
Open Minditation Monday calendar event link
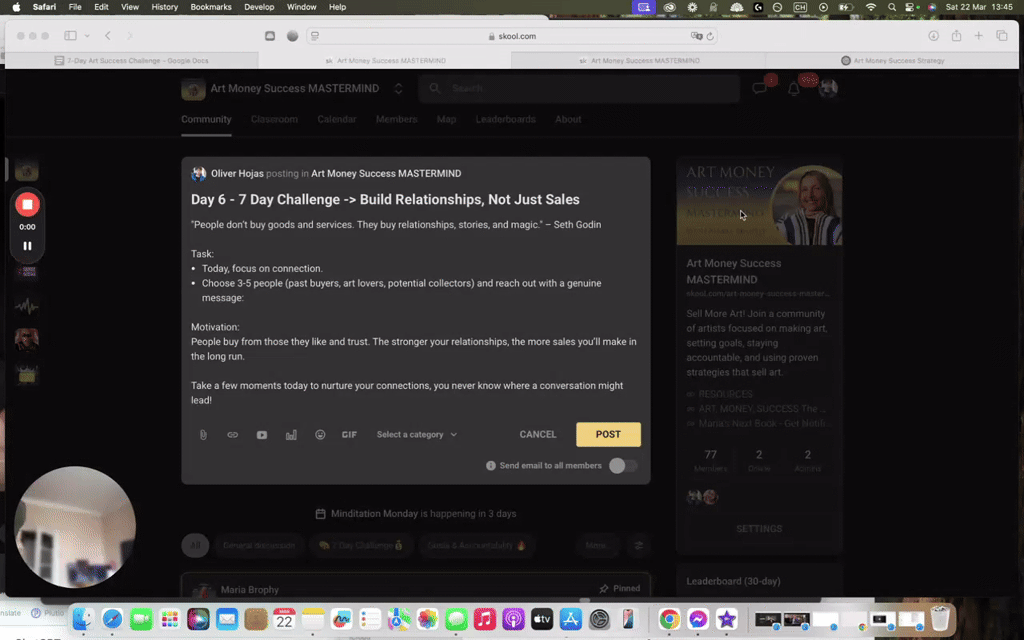416,514
